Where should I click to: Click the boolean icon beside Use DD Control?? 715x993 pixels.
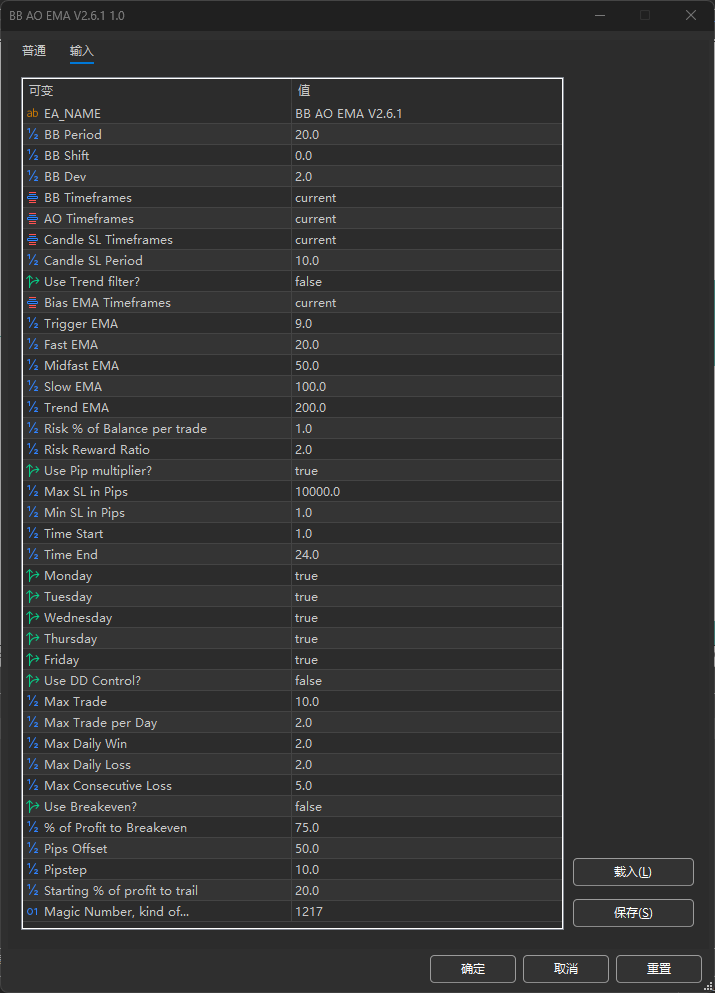coord(33,681)
